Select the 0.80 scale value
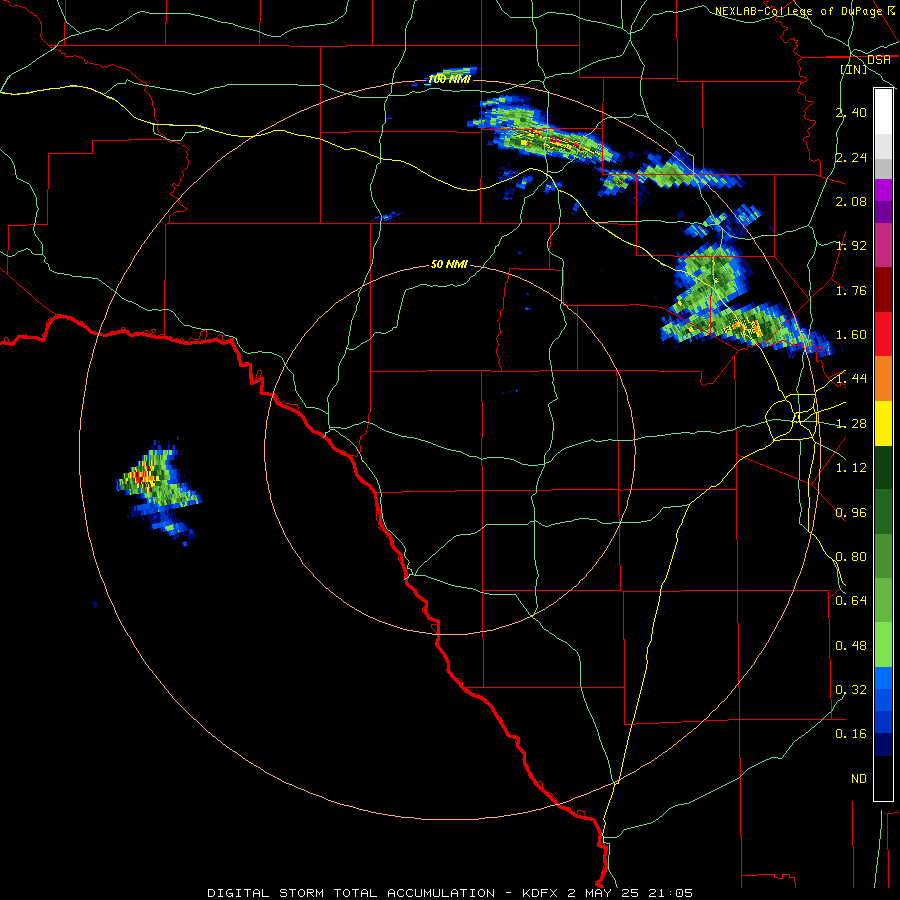900x900 pixels. 851,557
